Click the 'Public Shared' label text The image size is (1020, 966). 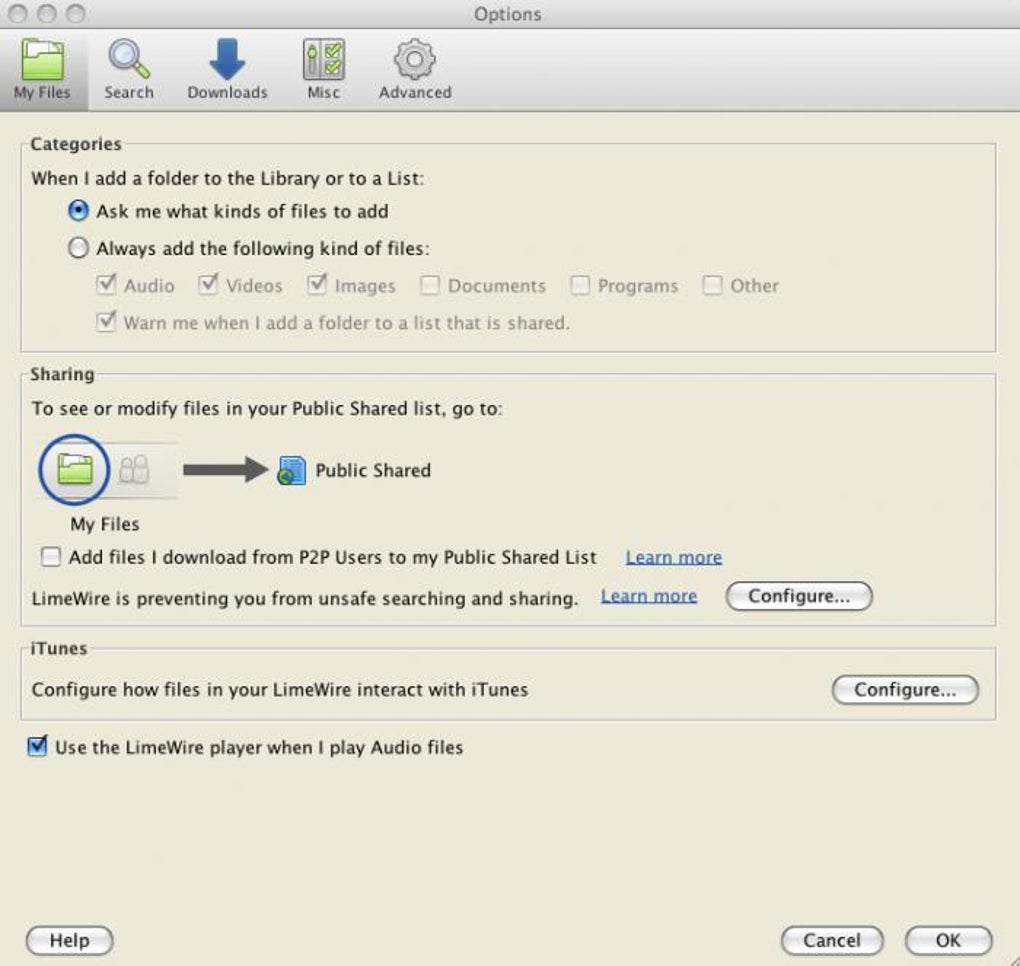pyautogui.click(x=373, y=470)
